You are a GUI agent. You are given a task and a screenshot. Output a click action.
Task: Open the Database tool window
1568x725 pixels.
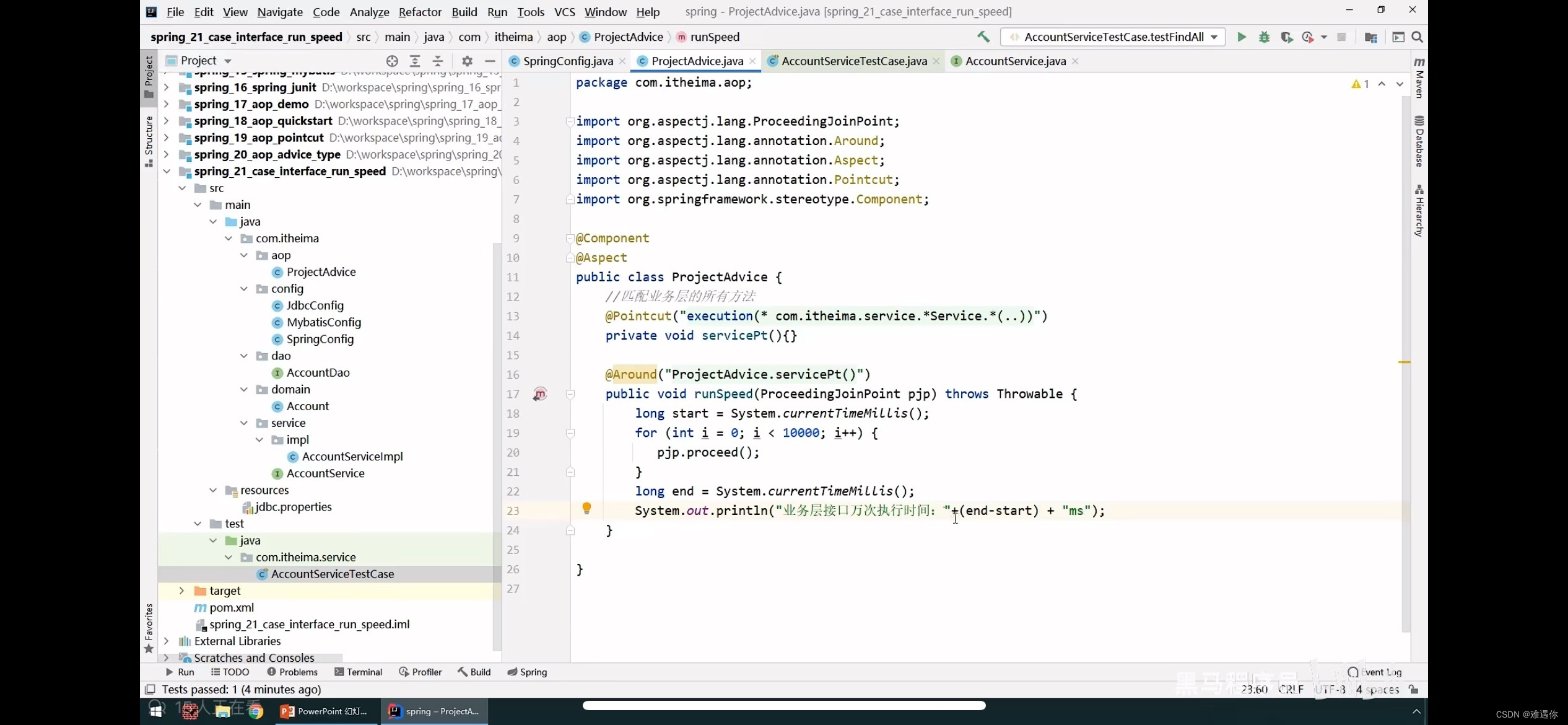[x=1419, y=141]
